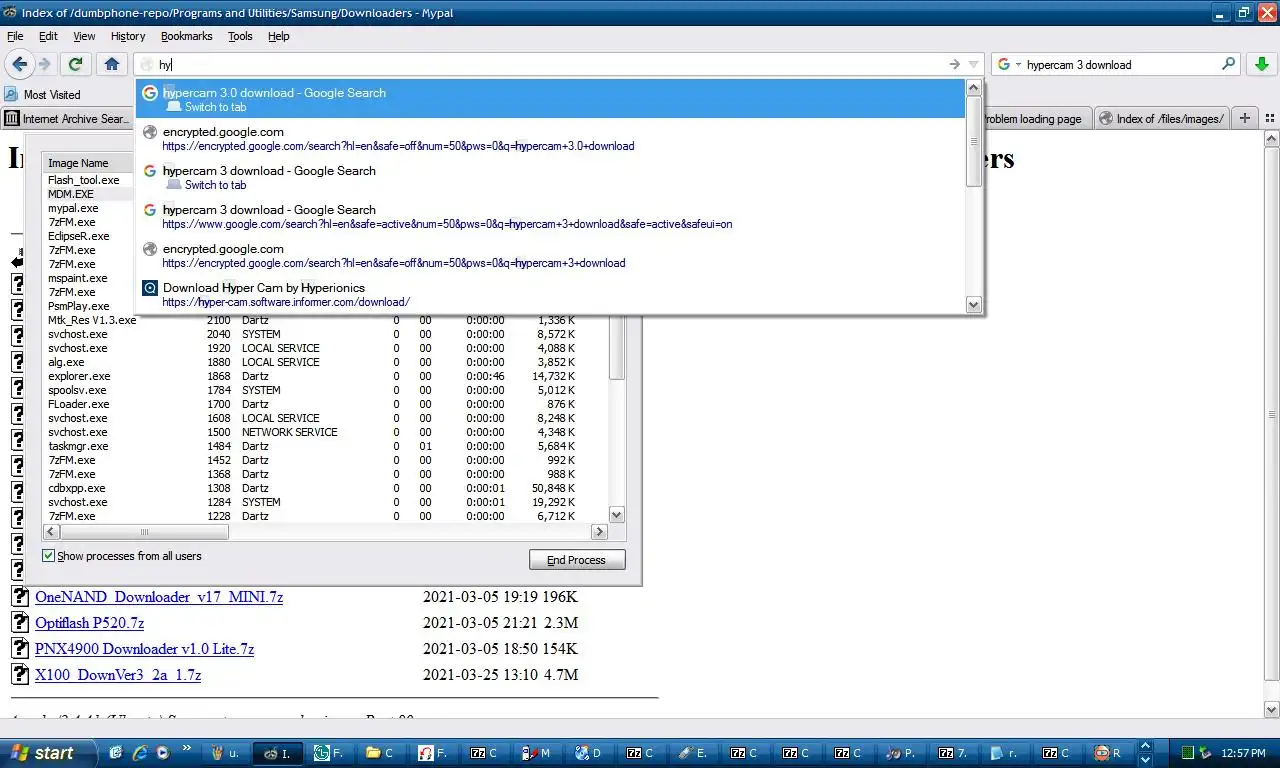Image resolution: width=1280 pixels, height=768 pixels.
Task: Open a new tab with plus button
Action: click(1245, 118)
